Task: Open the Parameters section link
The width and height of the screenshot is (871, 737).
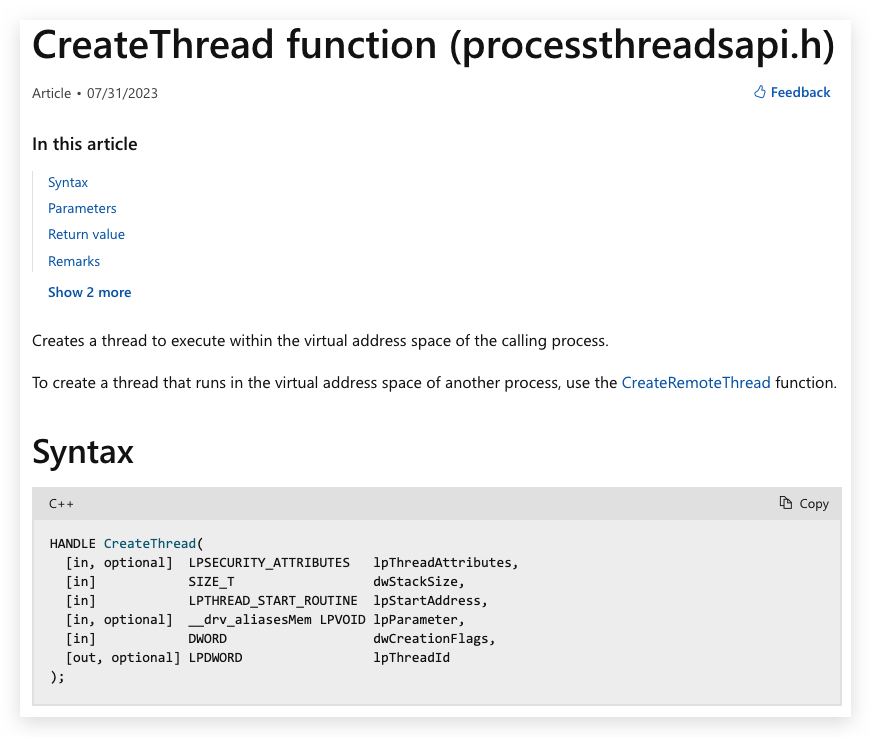Action: (x=82, y=208)
